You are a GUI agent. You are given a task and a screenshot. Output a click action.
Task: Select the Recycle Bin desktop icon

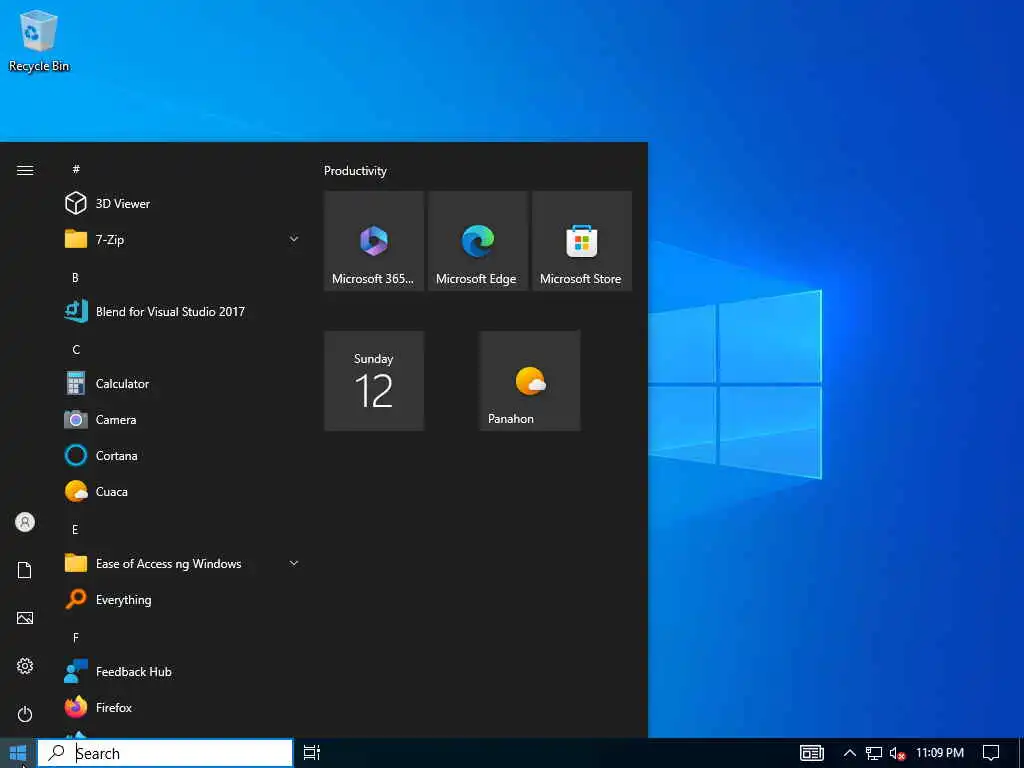coord(39,41)
